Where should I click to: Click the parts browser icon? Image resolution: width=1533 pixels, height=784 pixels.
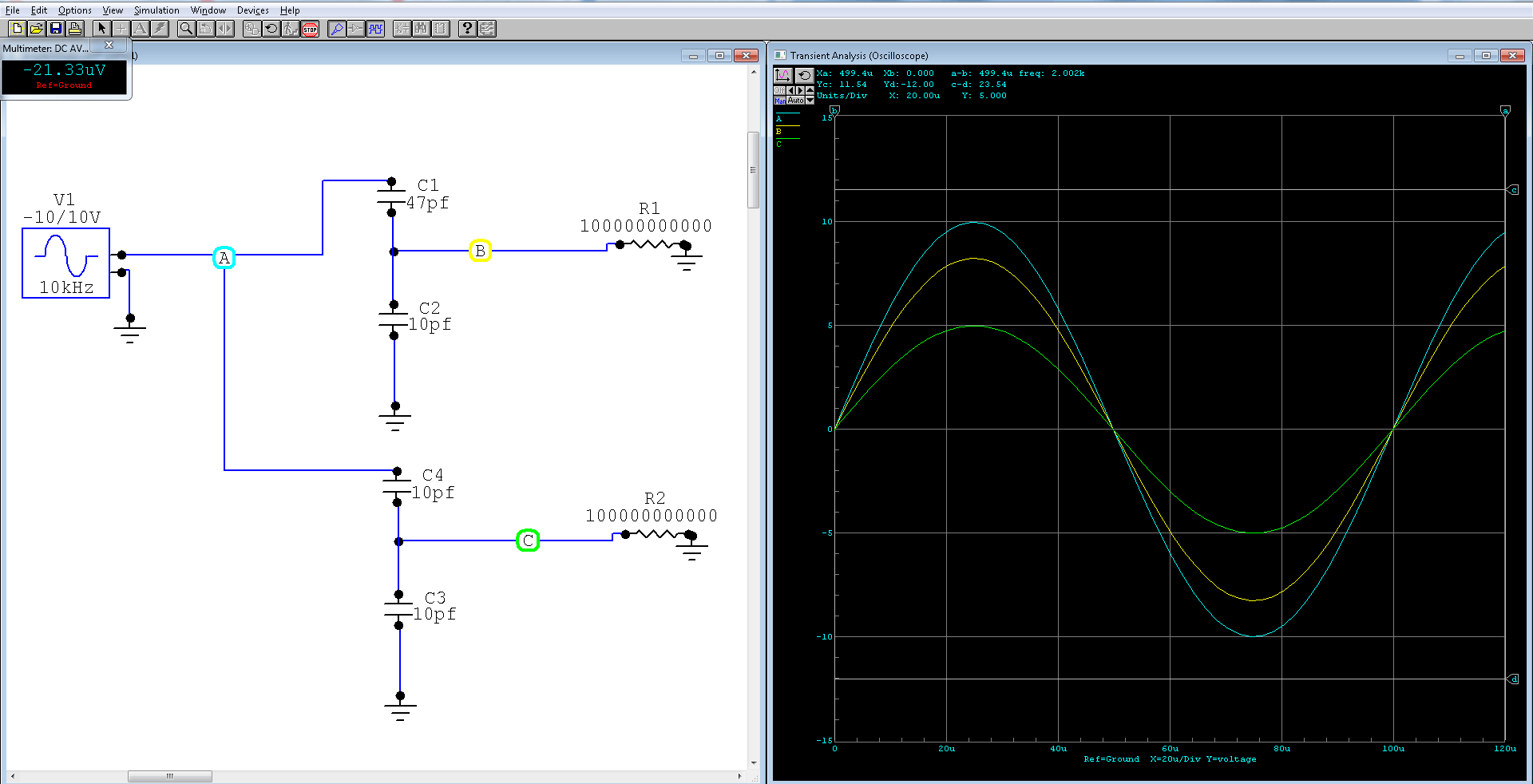point(402,29)
